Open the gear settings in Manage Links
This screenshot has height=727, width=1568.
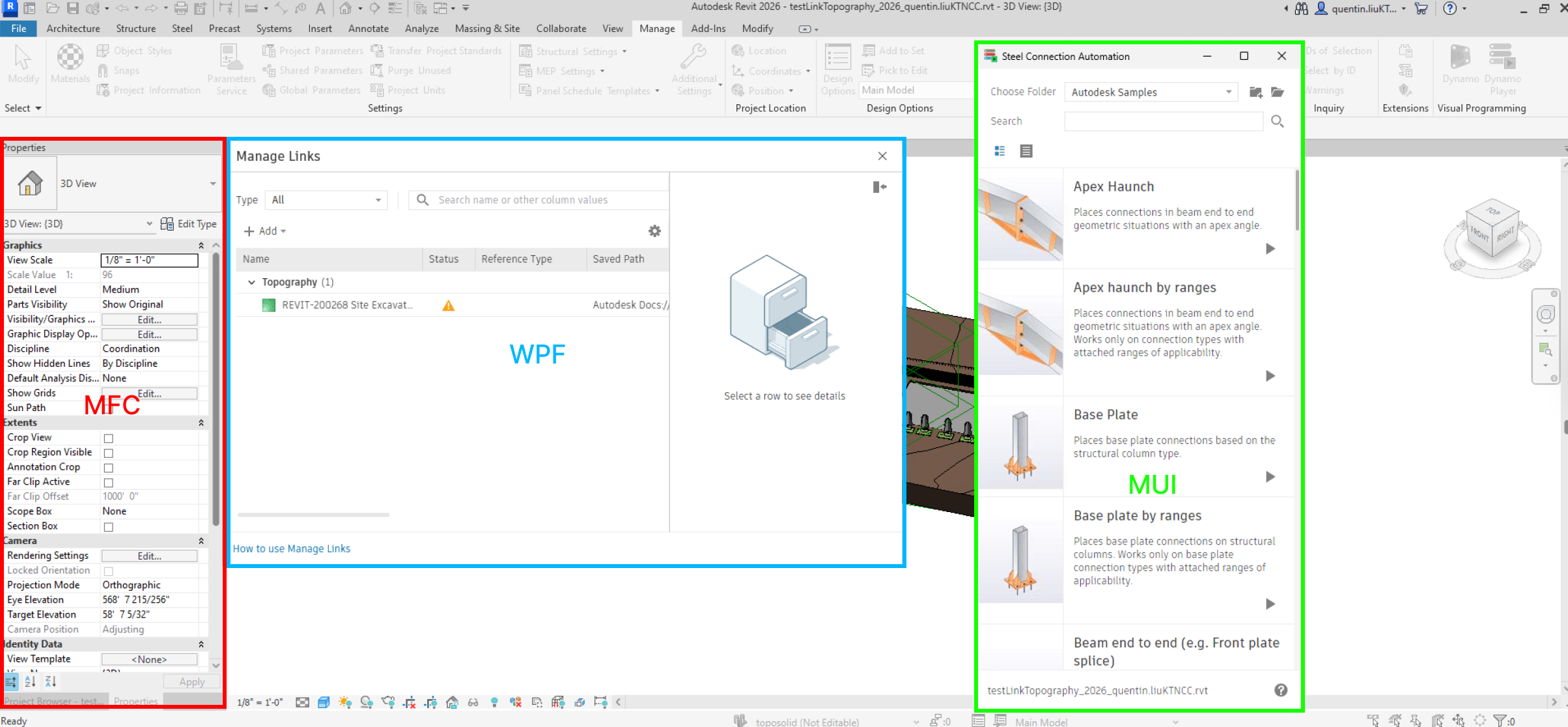654,231
